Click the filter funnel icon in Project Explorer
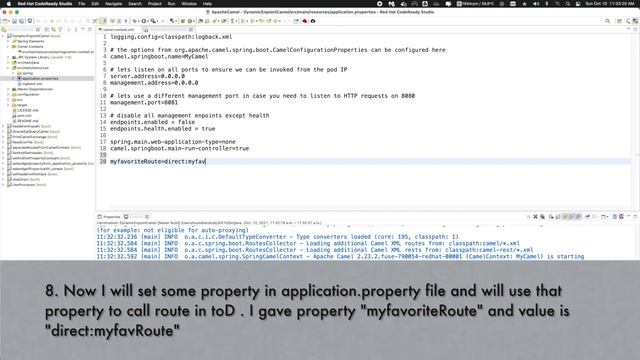 point(60,29)
